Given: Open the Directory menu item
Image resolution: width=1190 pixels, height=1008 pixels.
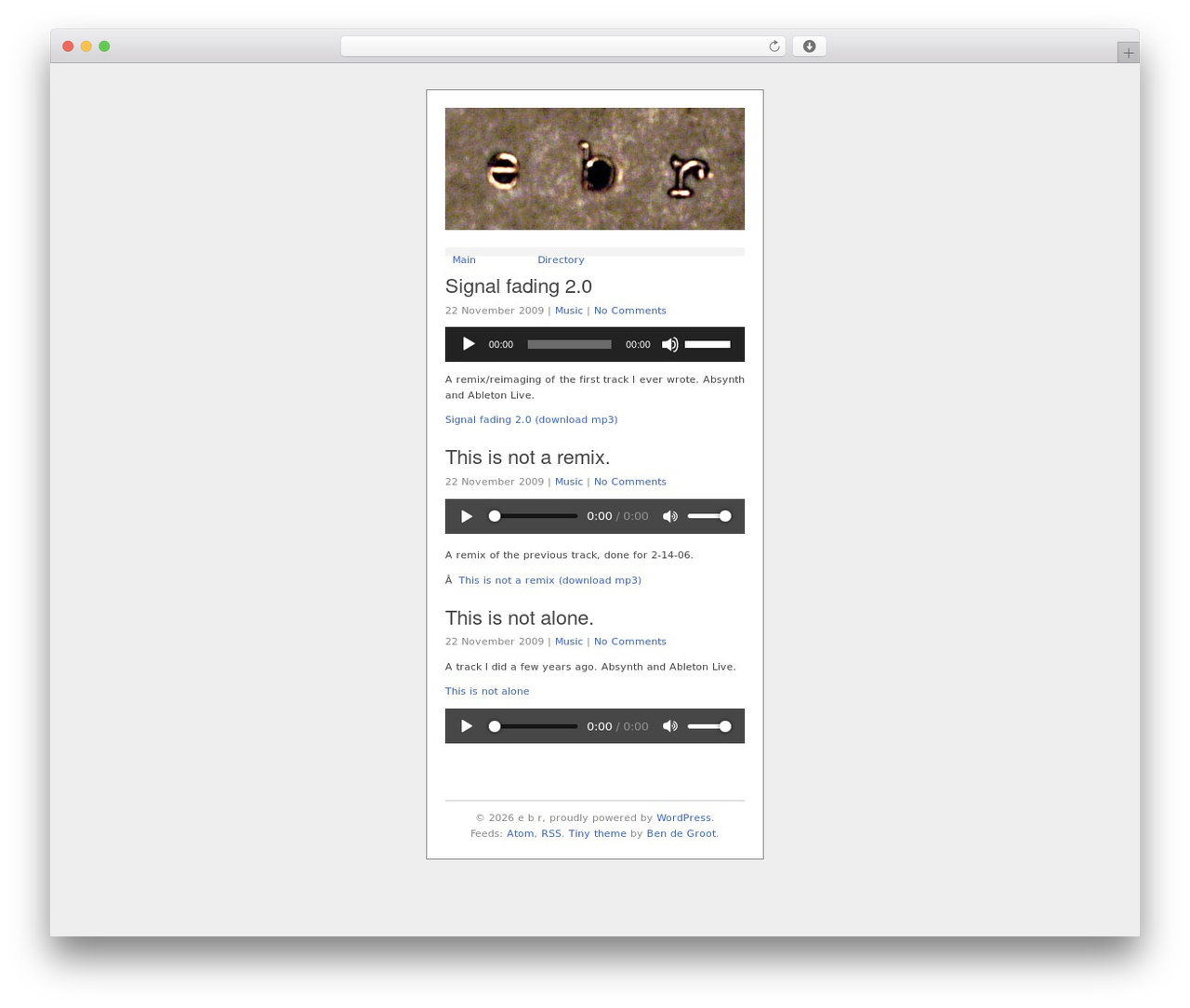Looking at the screenshot, I should pyautogui.click(x=561, y=259).
